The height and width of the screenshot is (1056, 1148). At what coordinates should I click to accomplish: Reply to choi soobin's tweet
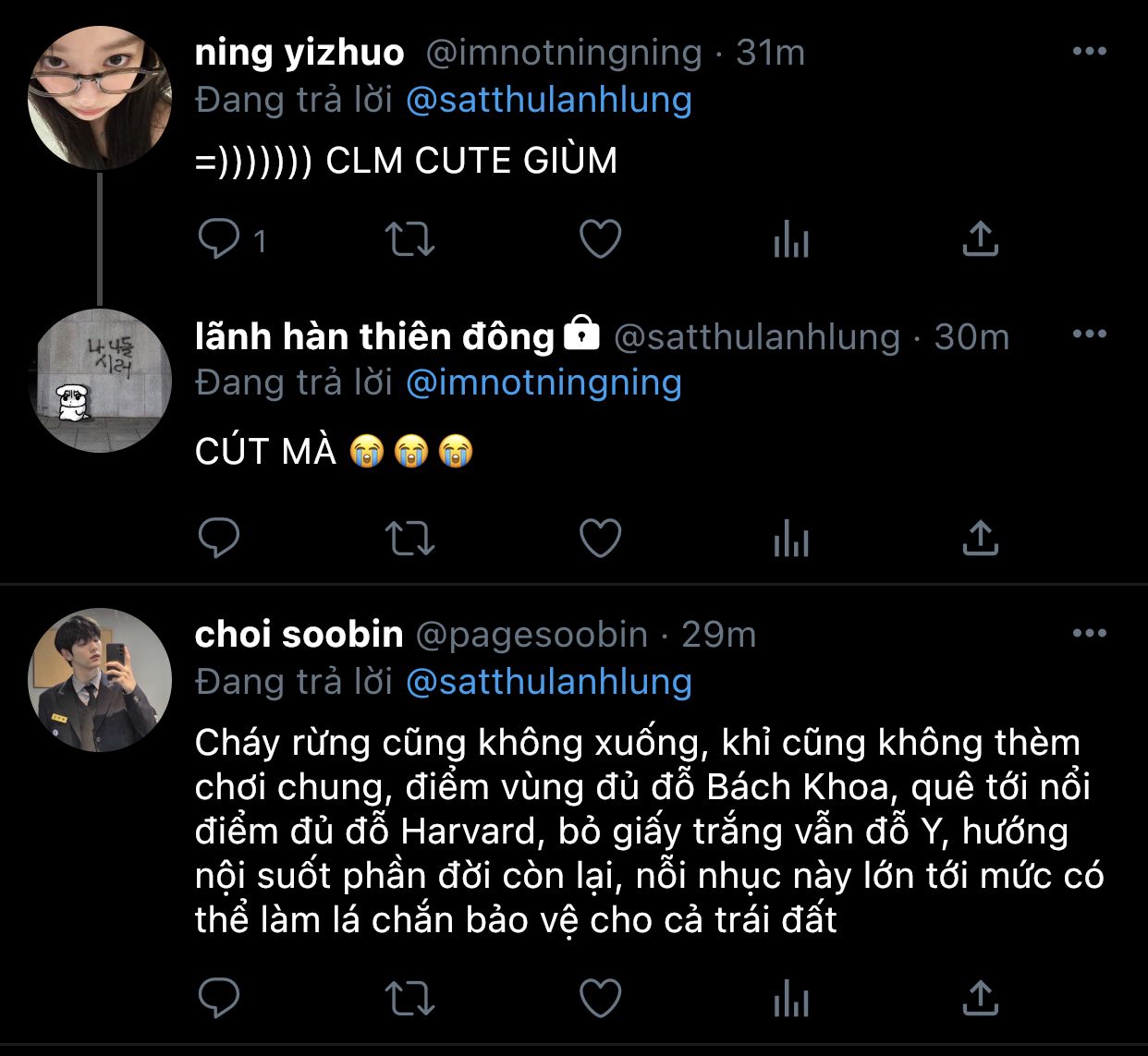[219, 998]
